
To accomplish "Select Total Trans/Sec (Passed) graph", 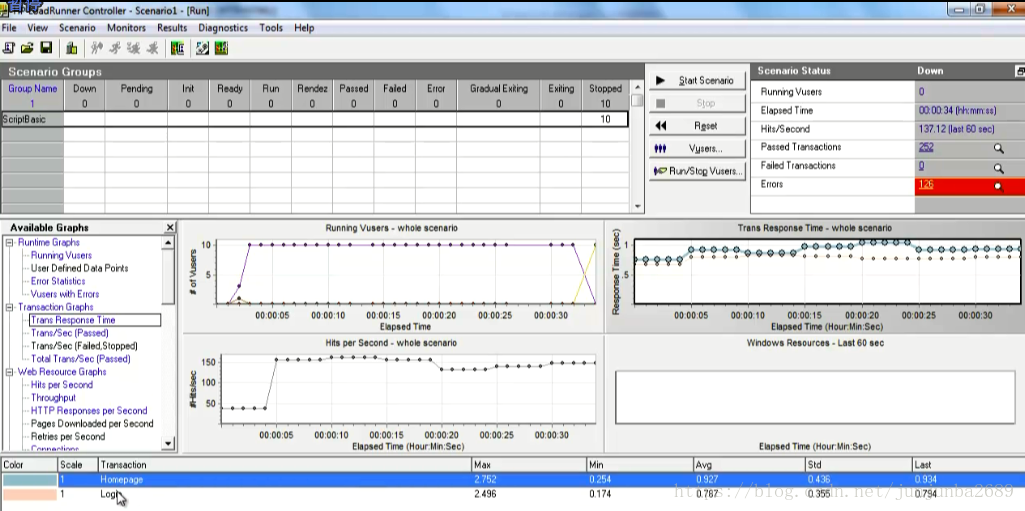I will tap(81, 359).
